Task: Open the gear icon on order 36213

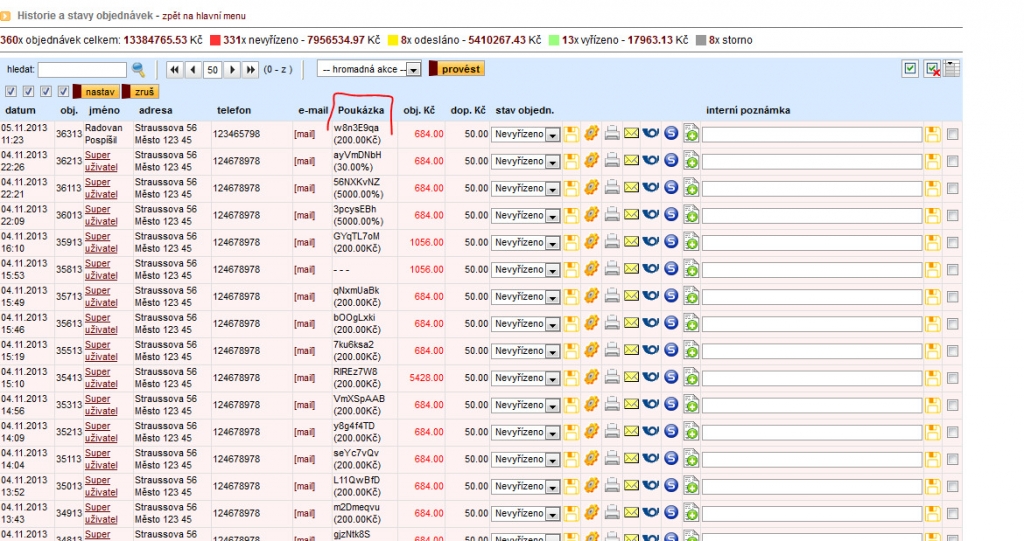Action: (x=591, y=160)
